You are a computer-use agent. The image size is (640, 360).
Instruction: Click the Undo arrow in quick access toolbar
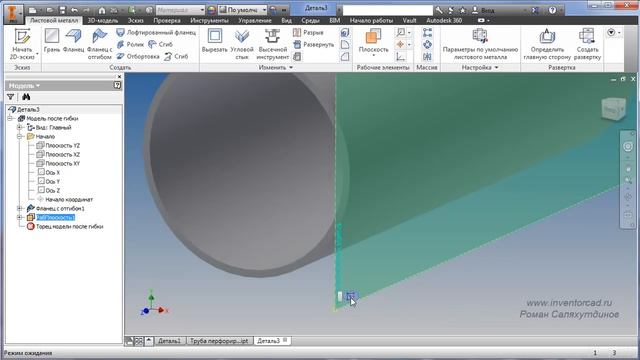point(74,9)
